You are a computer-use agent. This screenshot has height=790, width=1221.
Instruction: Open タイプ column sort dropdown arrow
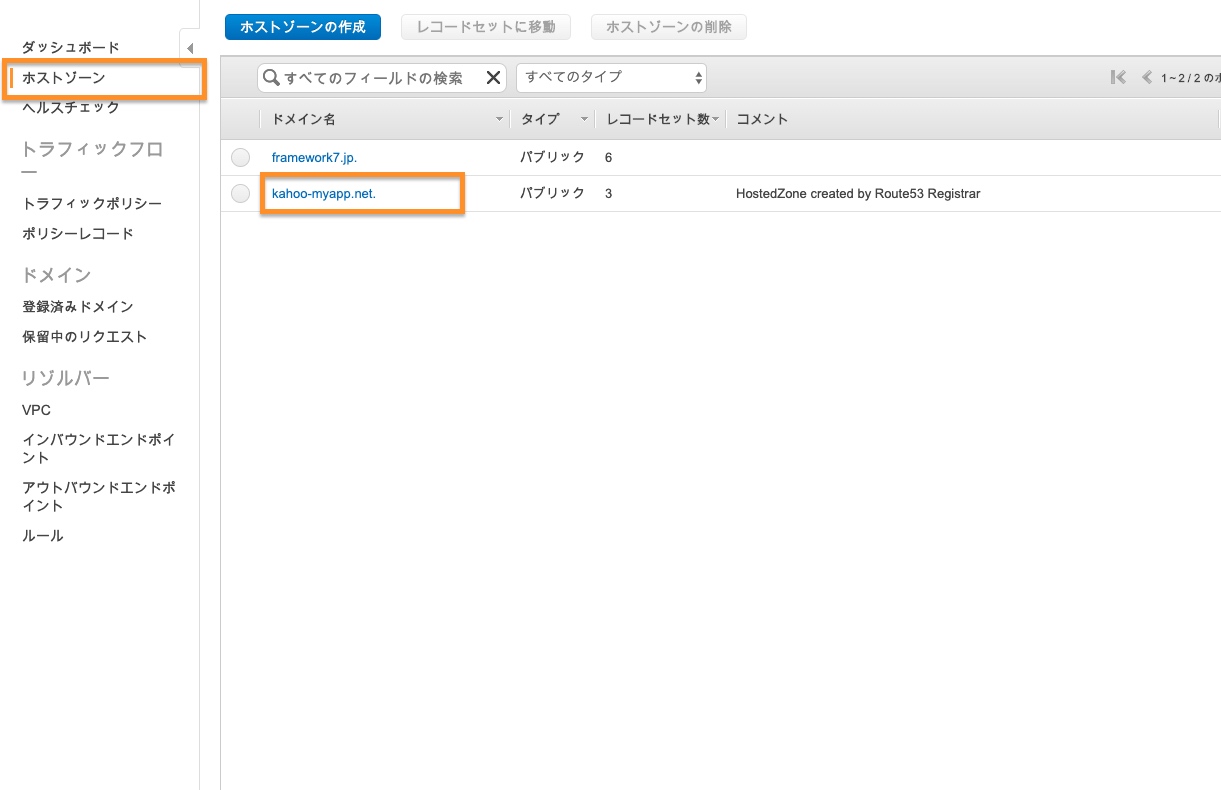(584, 120)
